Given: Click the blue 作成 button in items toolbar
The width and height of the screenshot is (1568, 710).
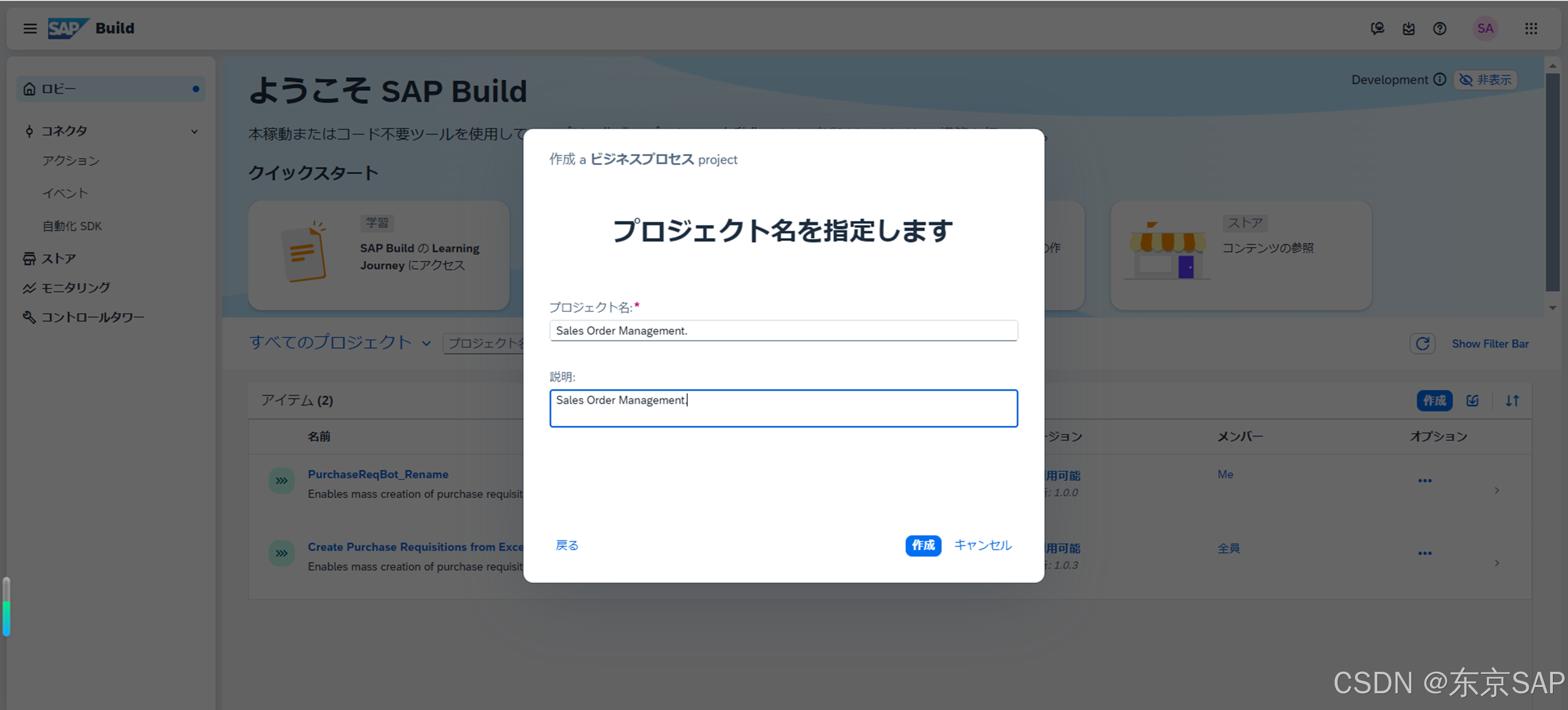Looking at the screenshot, I should (x=1434, y=400).
